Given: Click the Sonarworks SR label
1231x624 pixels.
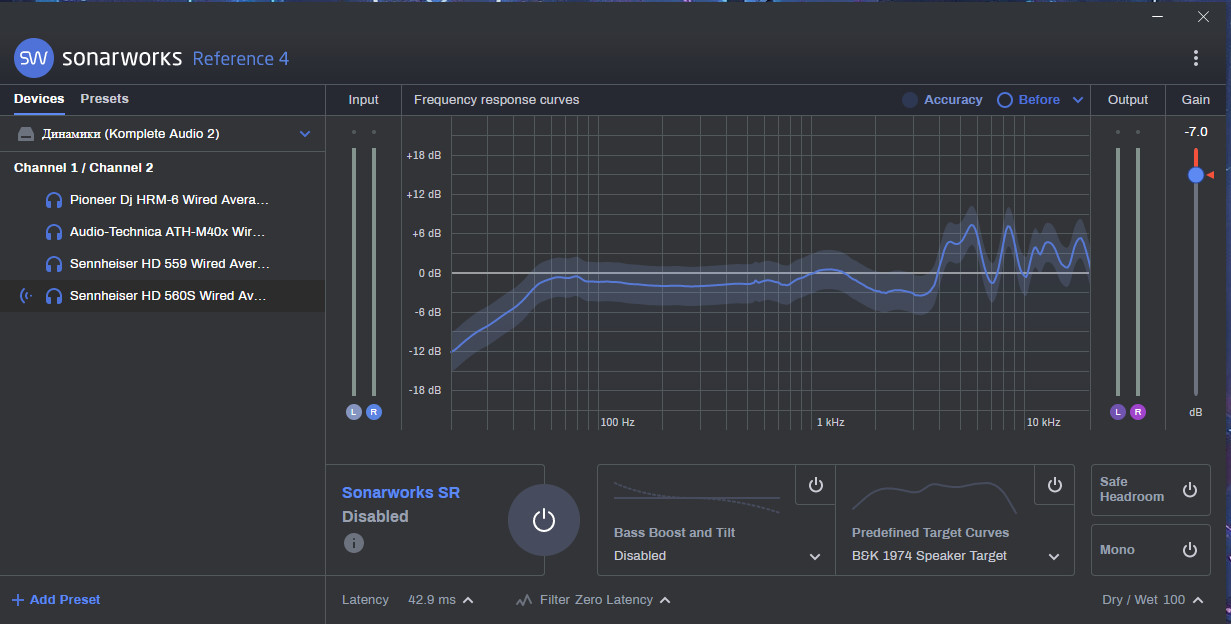Looking at the screenshot, I should coord(401,492).
